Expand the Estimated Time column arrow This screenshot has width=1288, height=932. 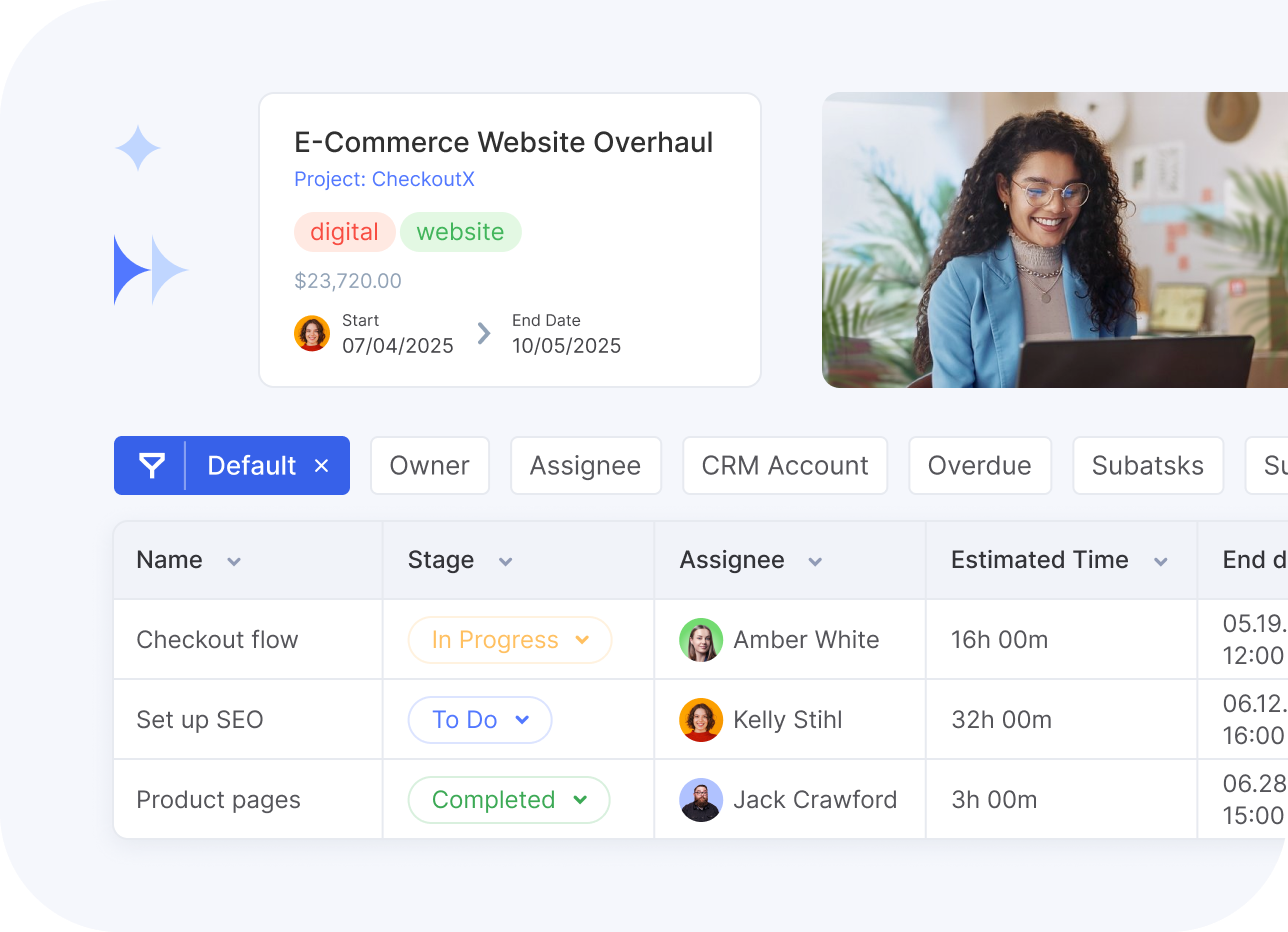[1161, 562]
